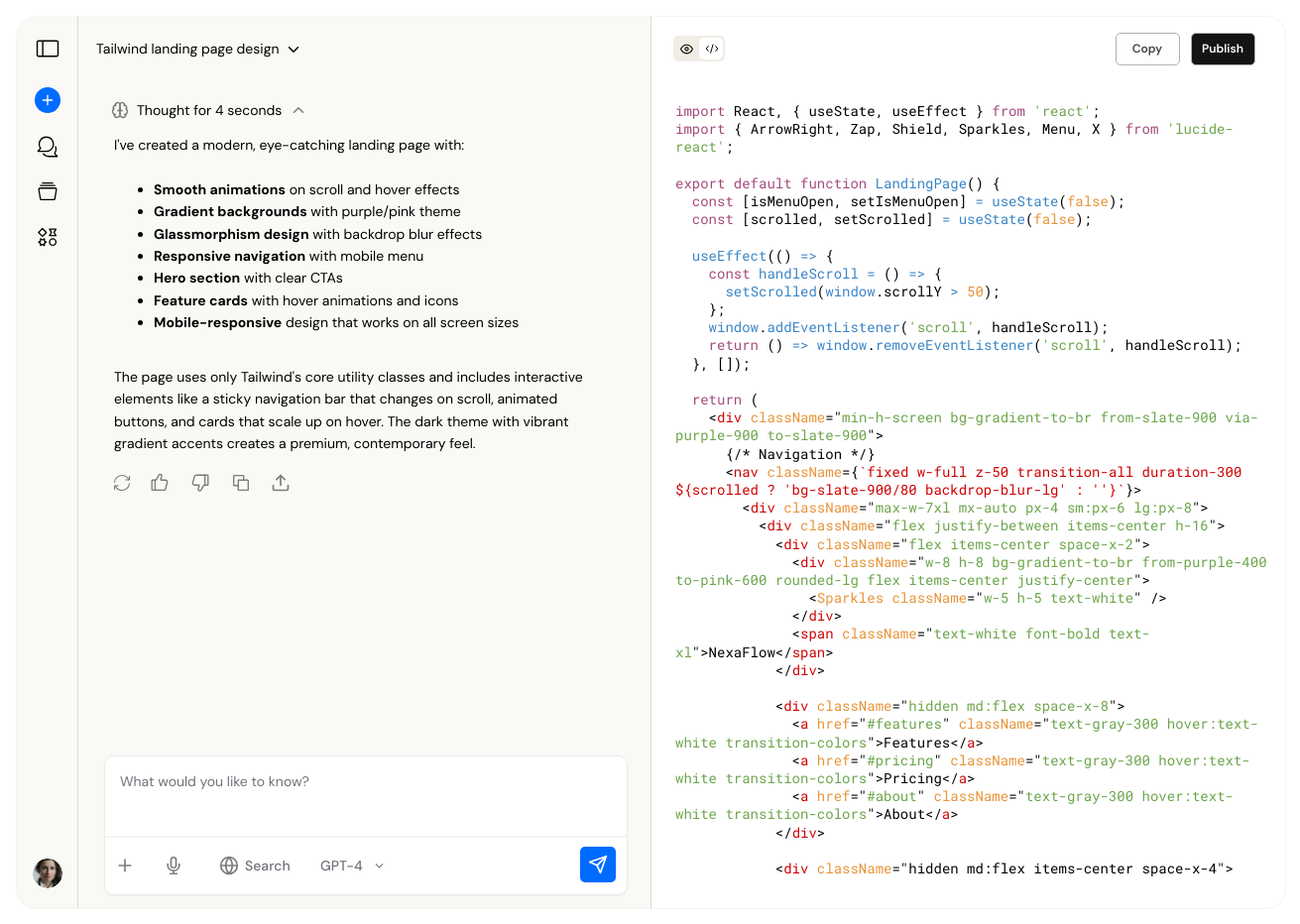This screenshot has width=1300, height=924.
Task: Toggle web Search in message box
Action: pyautogui.click(x=255, y=866)
